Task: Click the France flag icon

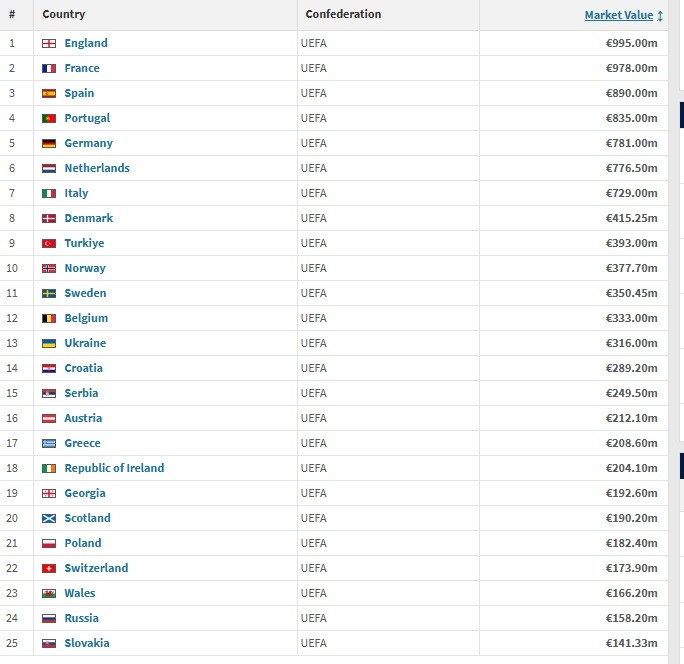Action: (x=48, y=68)
